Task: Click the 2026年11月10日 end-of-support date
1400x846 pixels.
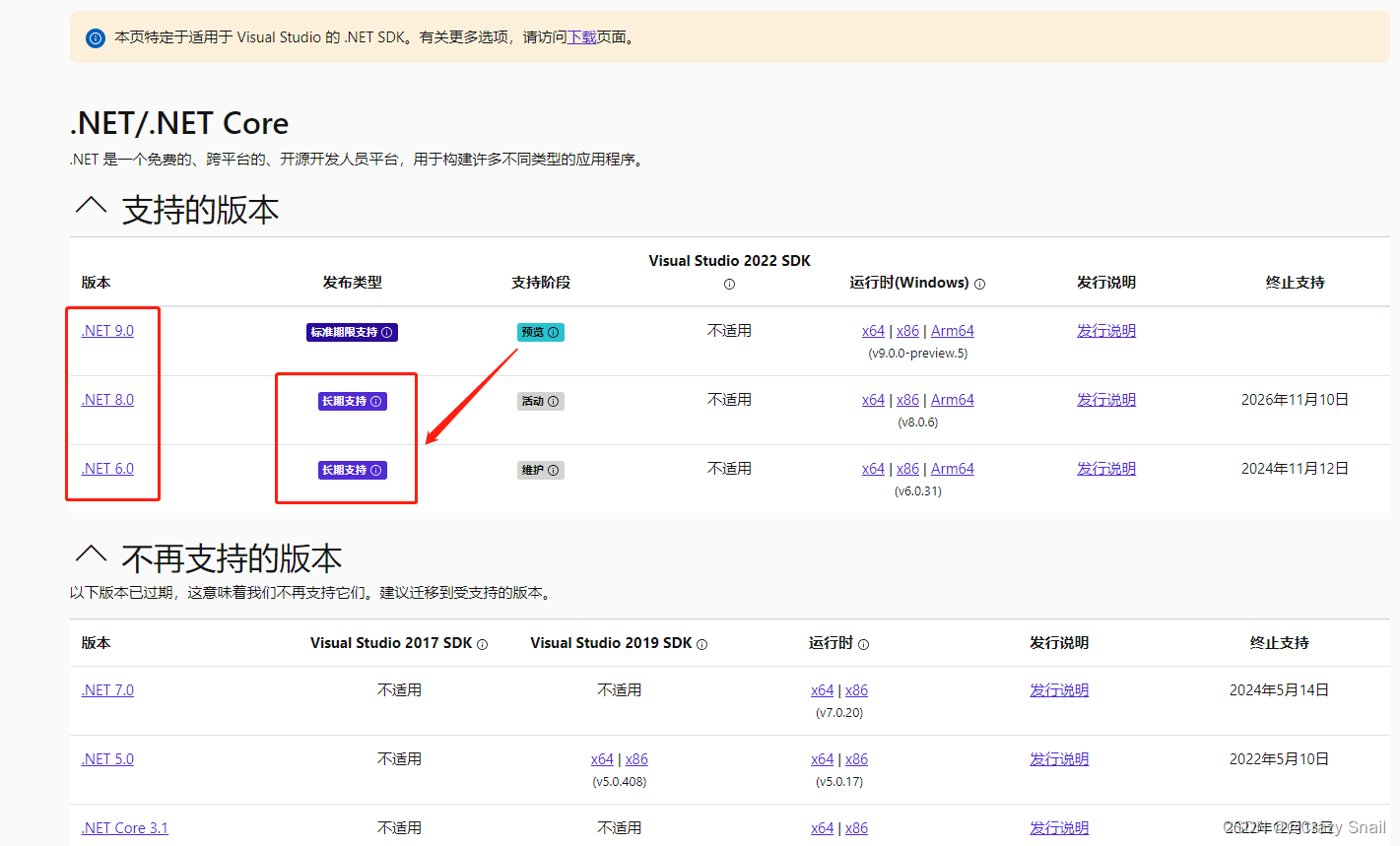Action: (x=1295, y=400)
